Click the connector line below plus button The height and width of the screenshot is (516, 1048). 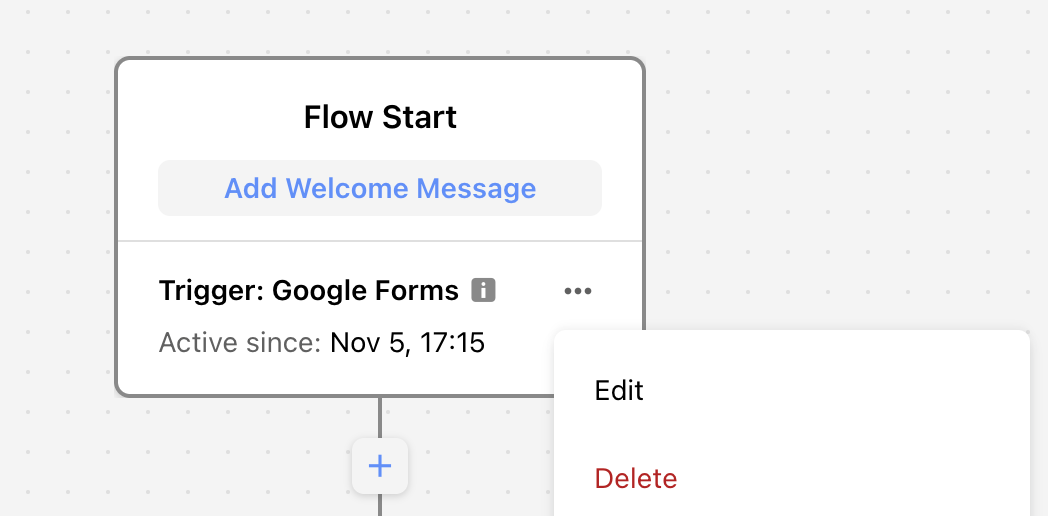coord(380,505)
